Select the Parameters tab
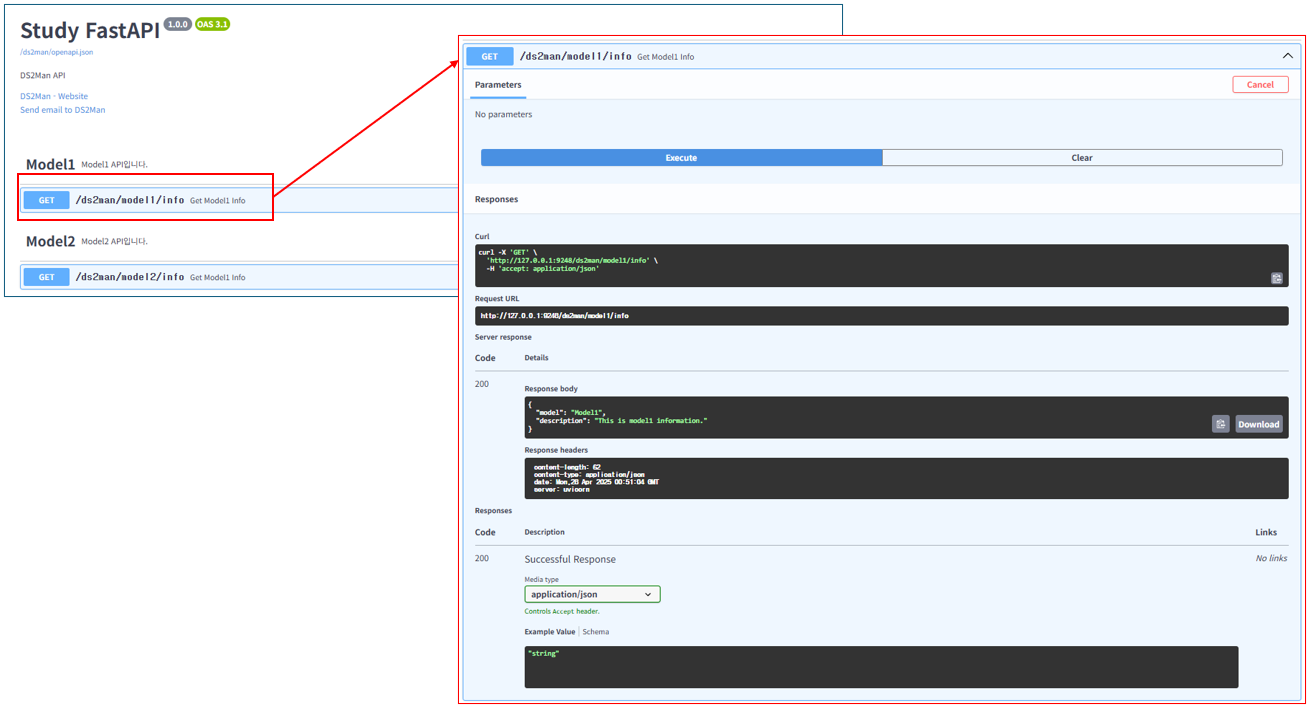Viewport: 1313px width, 711px height. 498,85
